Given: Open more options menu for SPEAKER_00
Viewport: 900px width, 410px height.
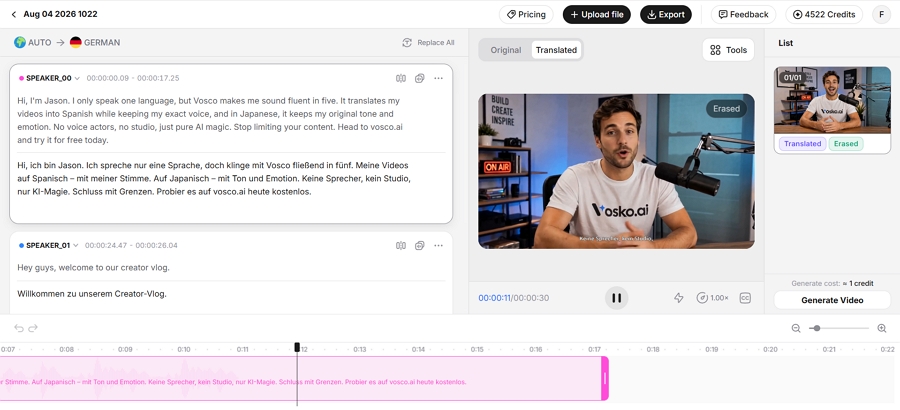Looking at the screenshot, I should [x=439, y=78].
